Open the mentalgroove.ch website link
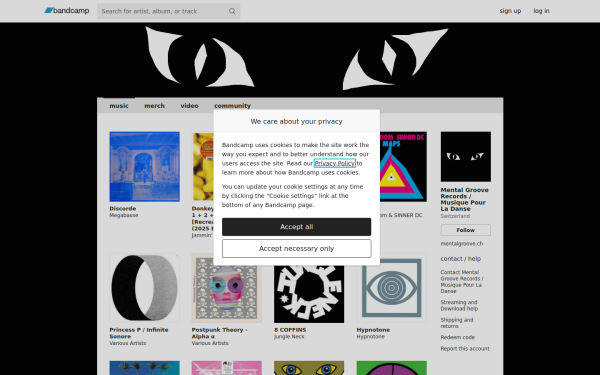This screenshot has height=375, width=600. tap(461, 244)
